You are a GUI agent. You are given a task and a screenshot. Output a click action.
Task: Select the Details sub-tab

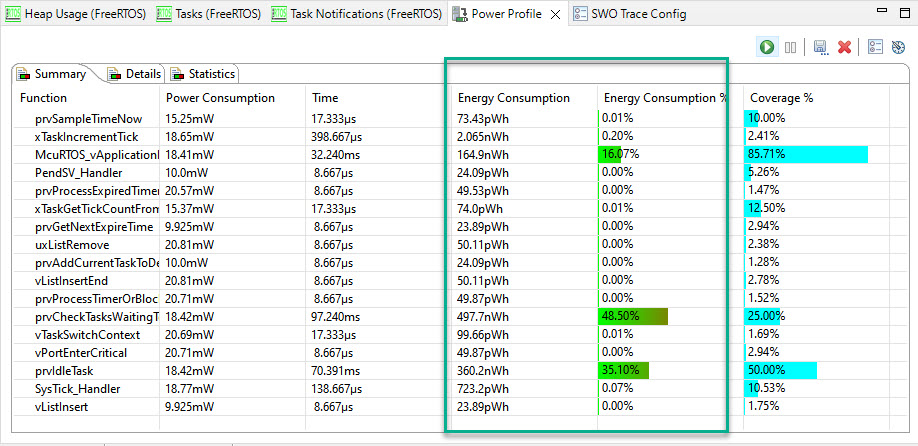click(134, 74)
